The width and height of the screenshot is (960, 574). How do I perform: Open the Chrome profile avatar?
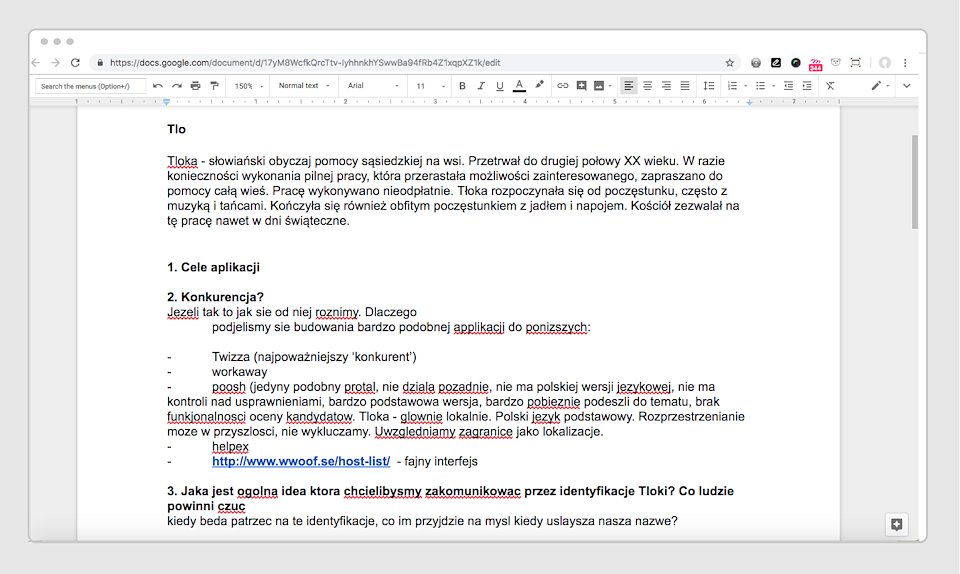click(x=884, y=62)
